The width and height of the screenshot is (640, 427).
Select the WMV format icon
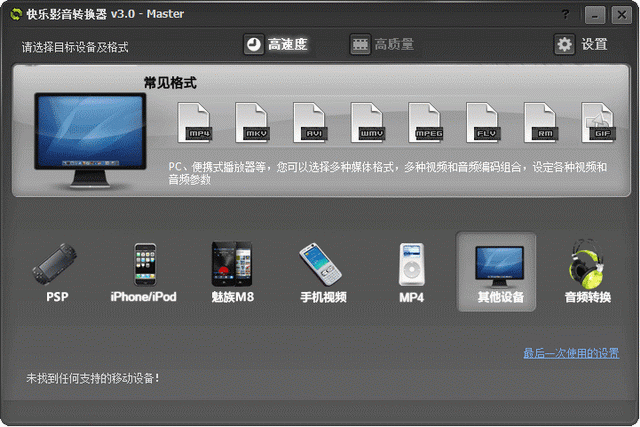coord(370,123)
